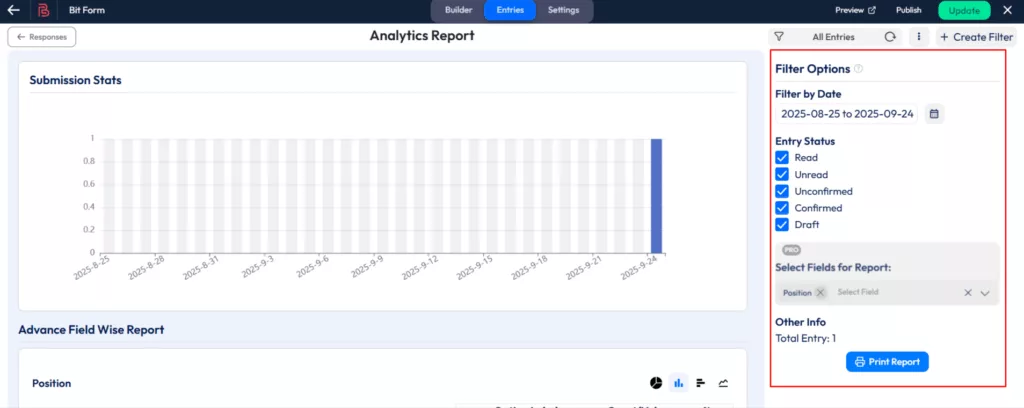Close the form editor with X
This screenshot has height=408, width=1024.
(x=1007, y=10)
